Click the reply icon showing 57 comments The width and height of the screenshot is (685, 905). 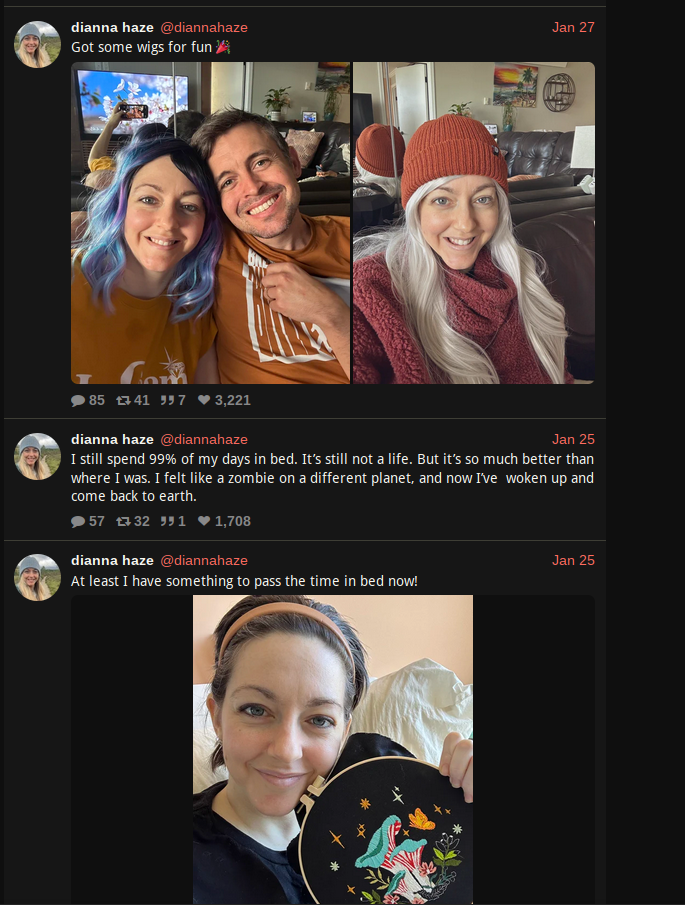pyautogui.click(x=78, y=522)
